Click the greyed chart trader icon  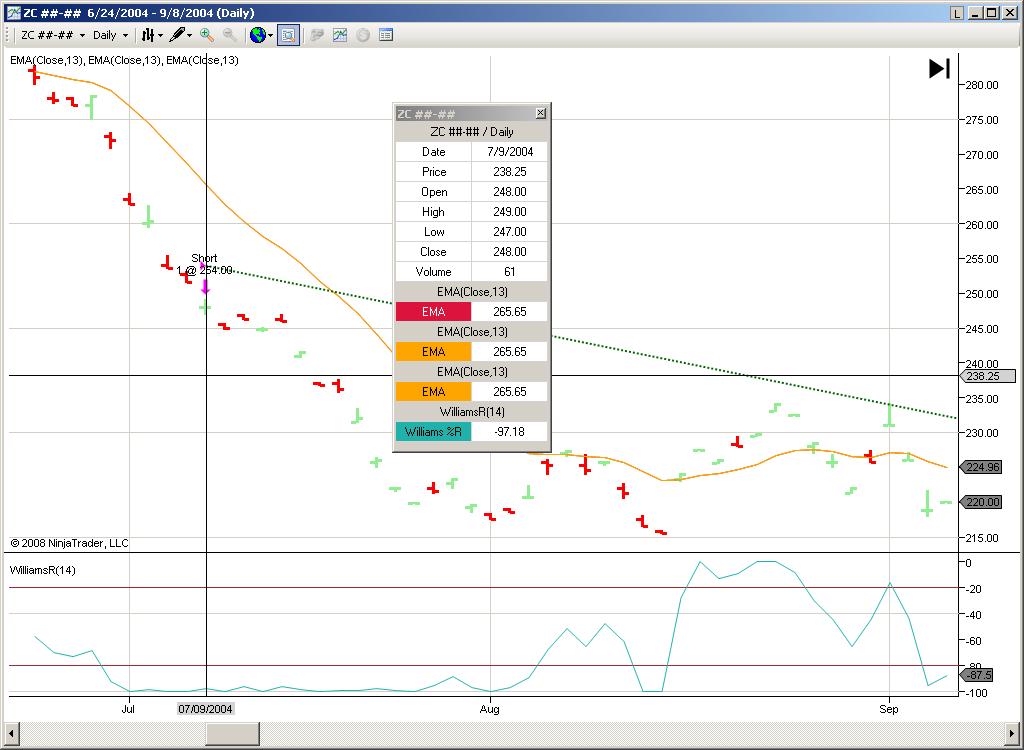(317, 35)
